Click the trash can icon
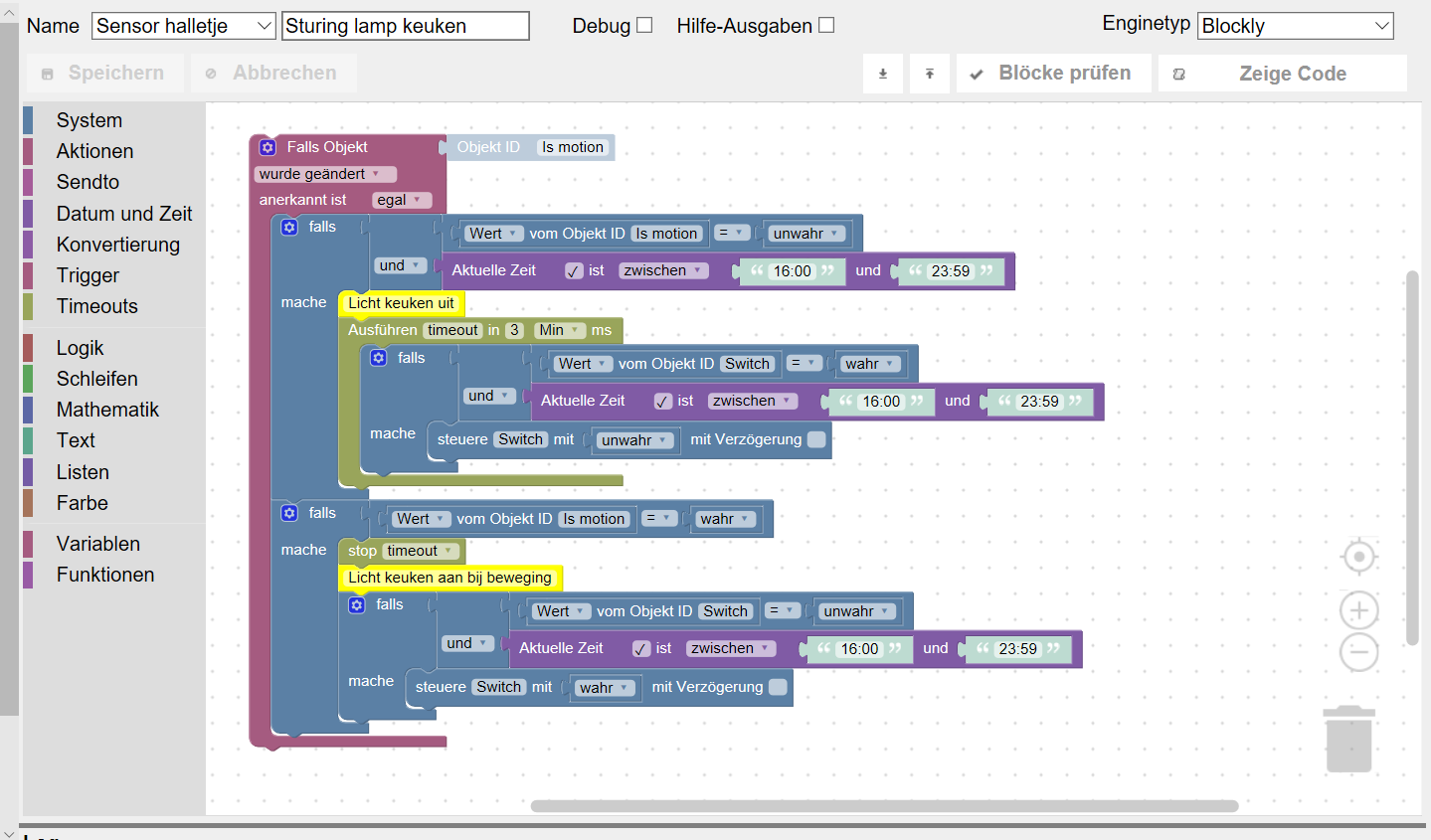The height and width of the screenshot is (840, 1431). pyautogui.click(x=1348, y=740)
